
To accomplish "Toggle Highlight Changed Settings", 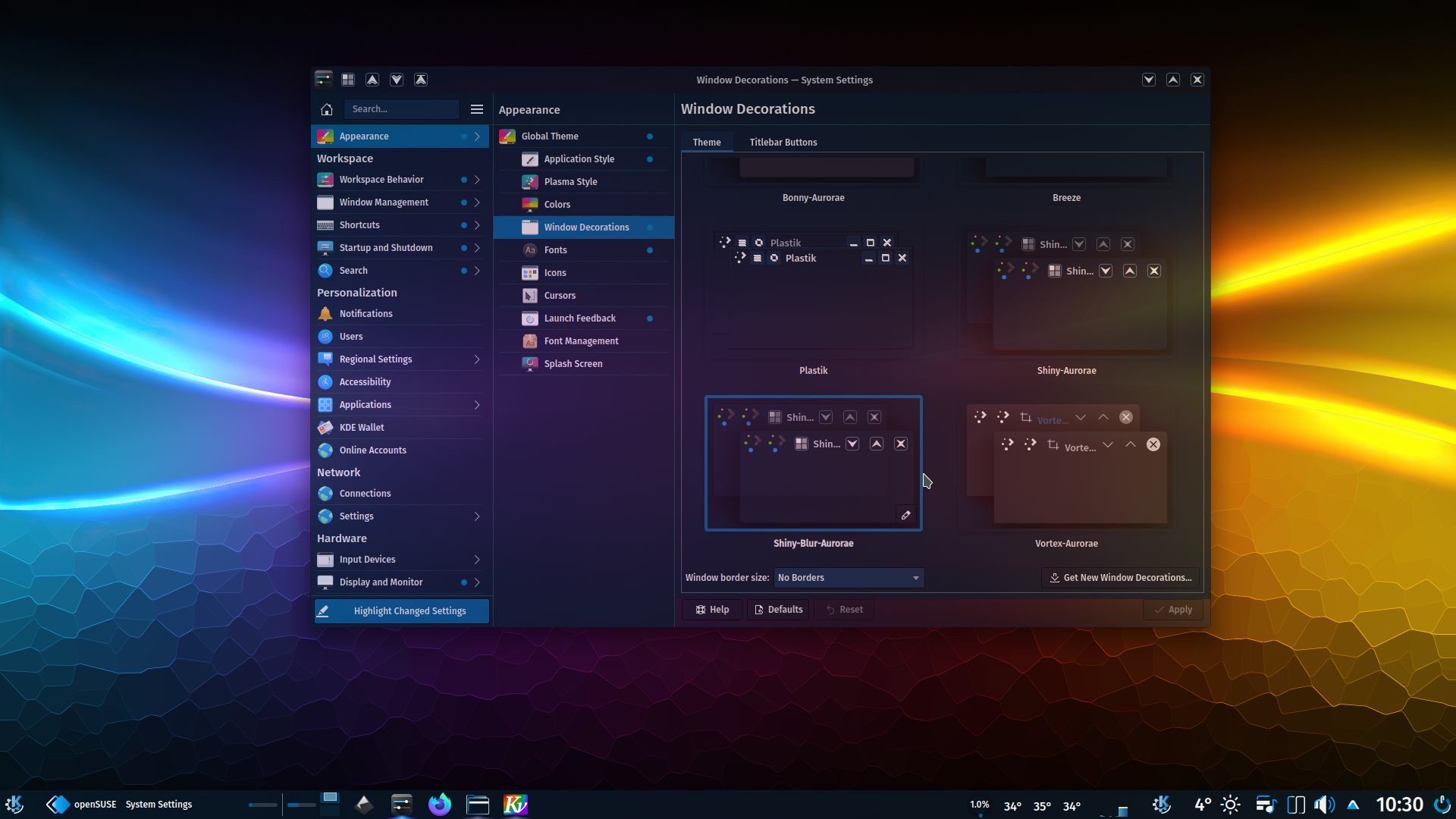I will pyautogui.click(x=402, y=611).
